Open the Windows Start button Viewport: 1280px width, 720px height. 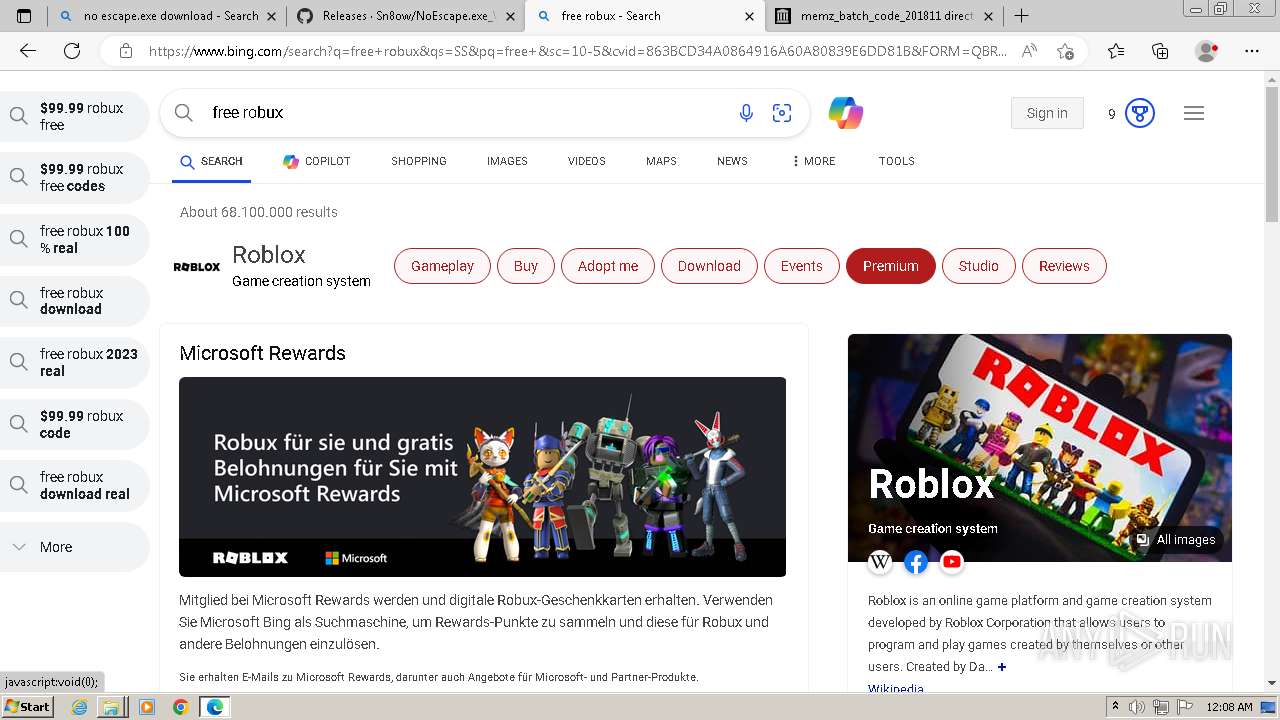(x=27, y=707)
